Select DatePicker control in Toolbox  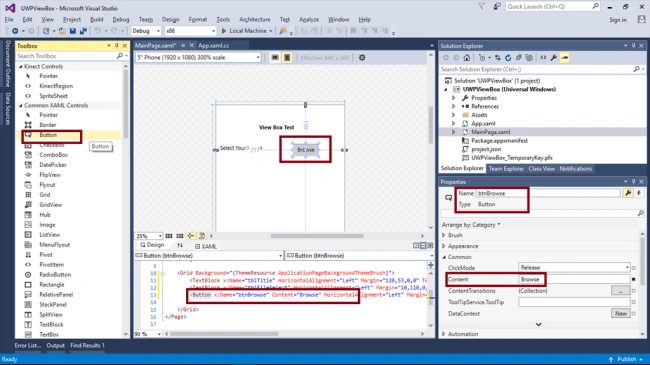coord(53,165)
